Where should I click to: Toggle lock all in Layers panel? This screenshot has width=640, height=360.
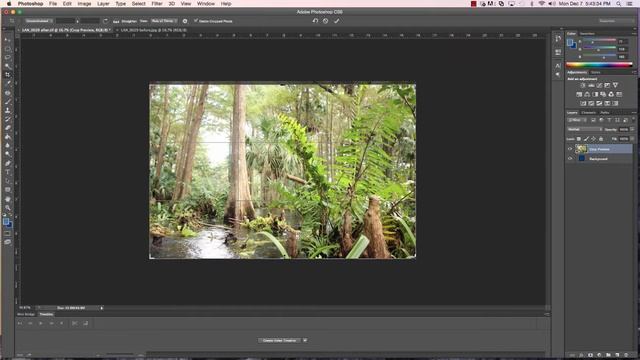click(601, 139)
